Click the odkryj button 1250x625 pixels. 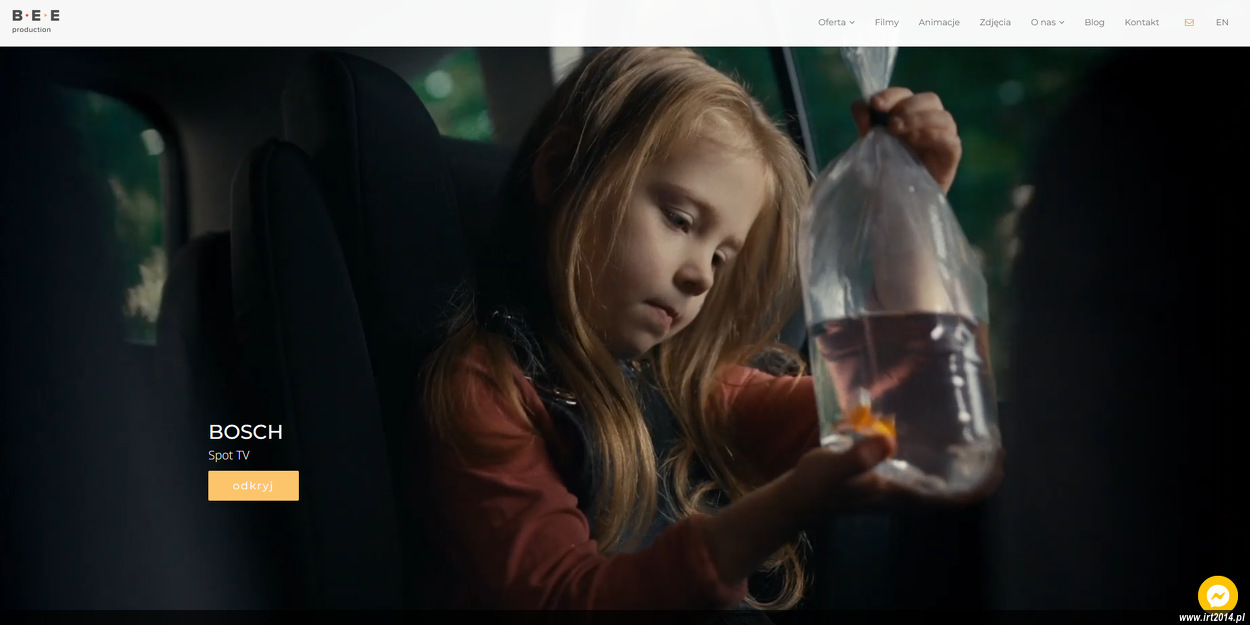(x=253, y=486)
